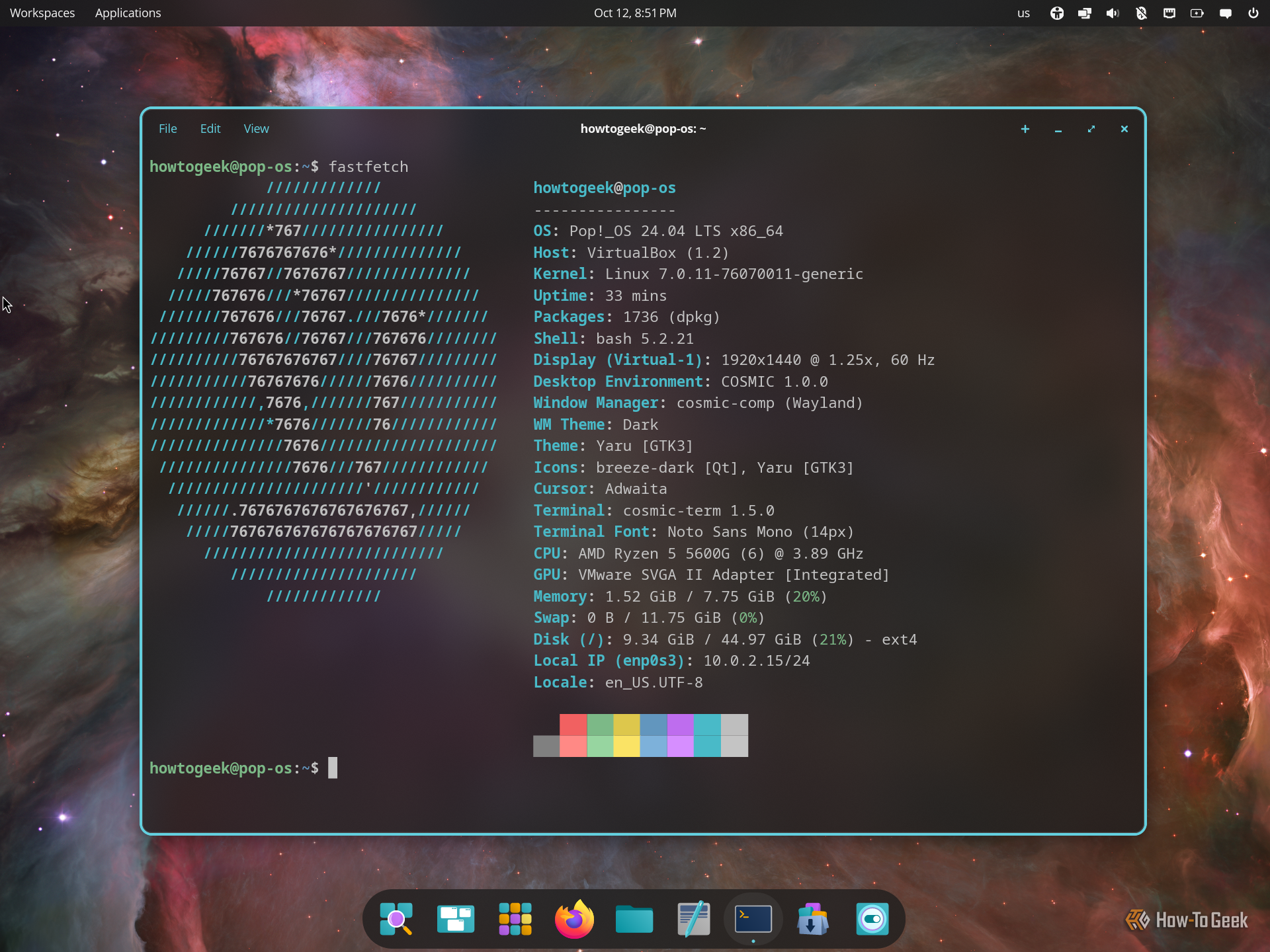Open the app library grid in the dock

[x=515, y=919]
